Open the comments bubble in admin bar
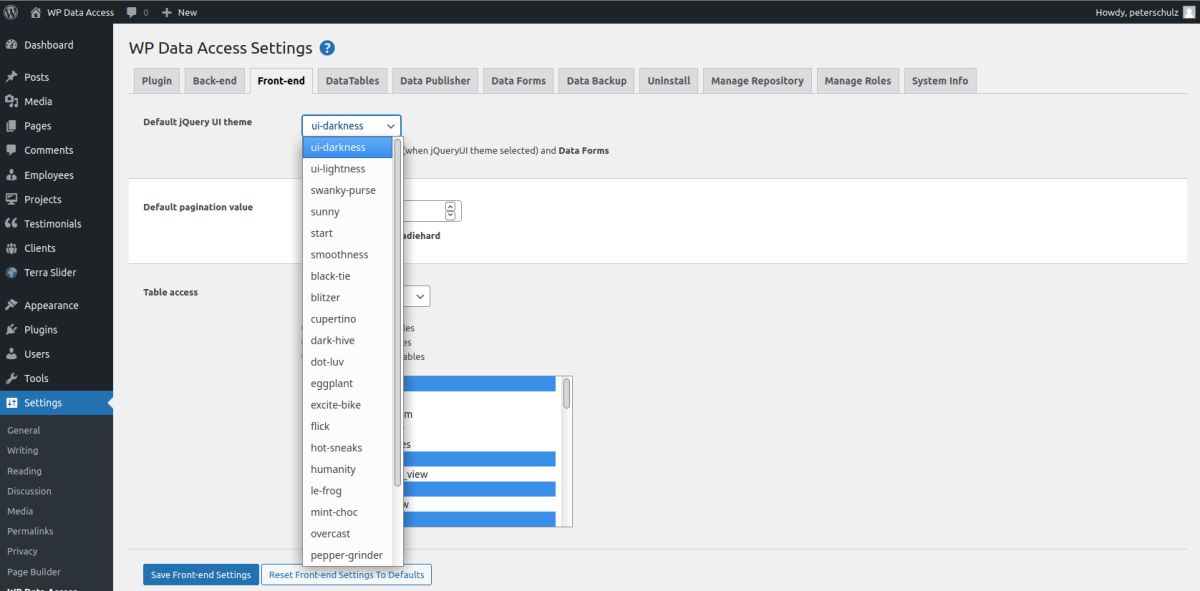 point(132,13)
